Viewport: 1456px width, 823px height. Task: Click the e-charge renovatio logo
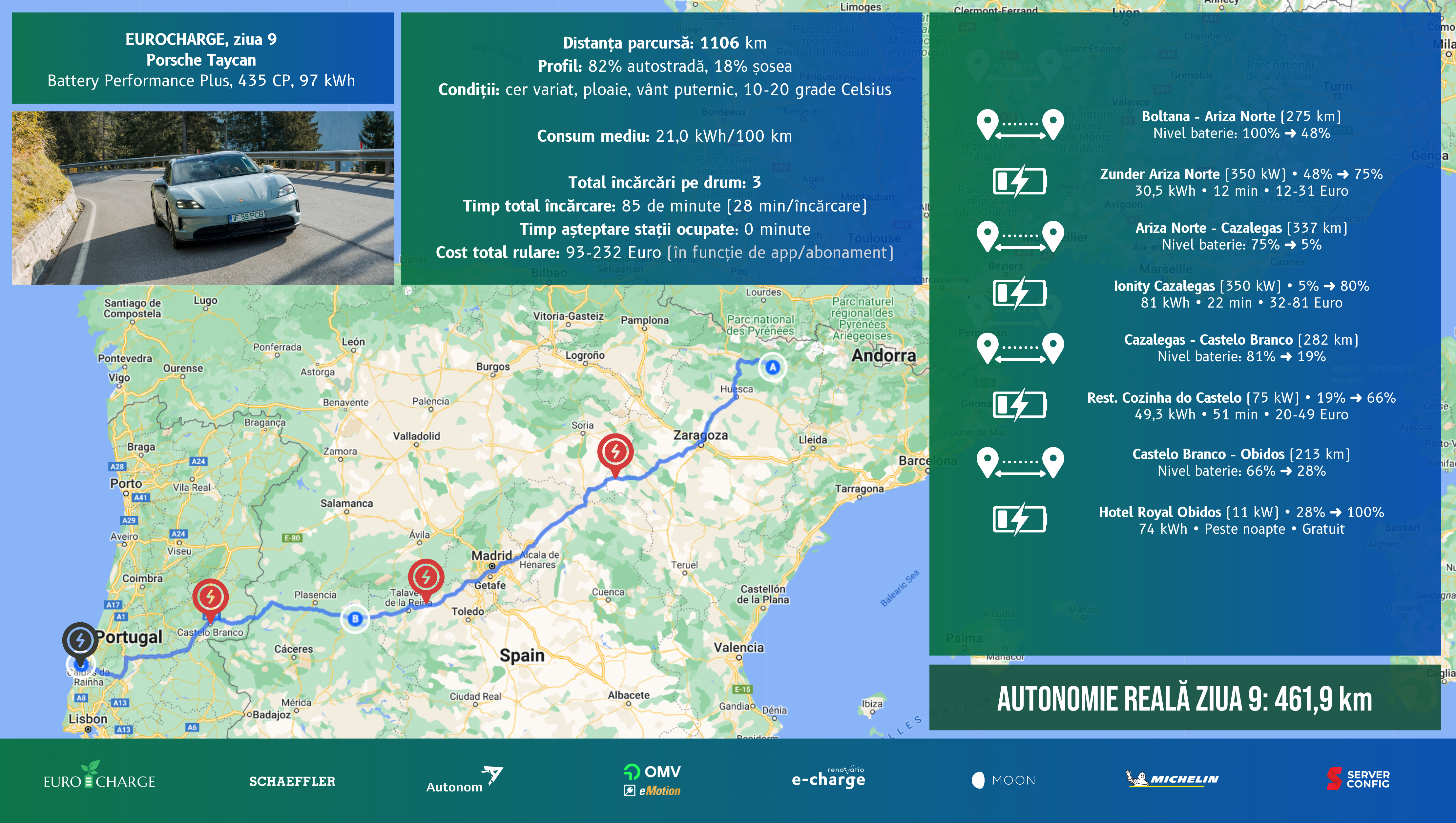point(828,777)
